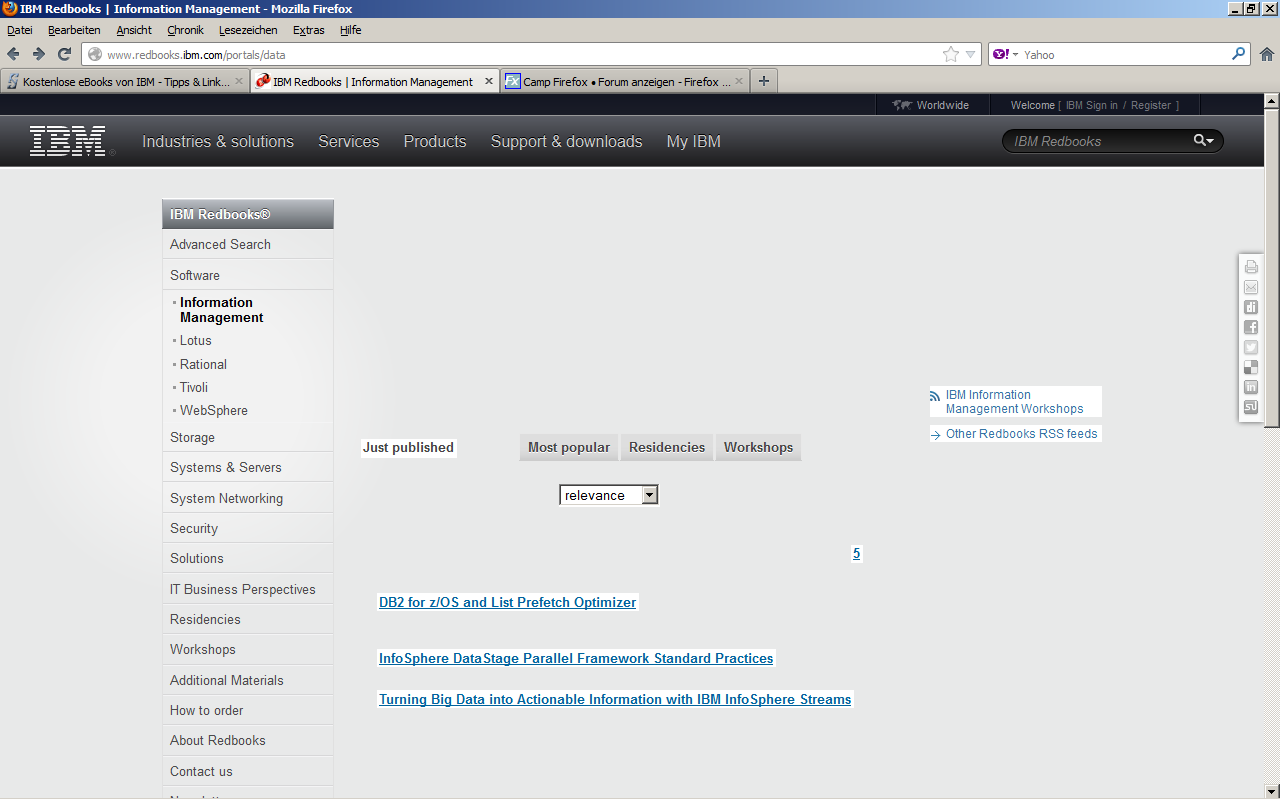Click the Register link
This screenshot has width=1280, height=800.
click(x=1151, y=105)
